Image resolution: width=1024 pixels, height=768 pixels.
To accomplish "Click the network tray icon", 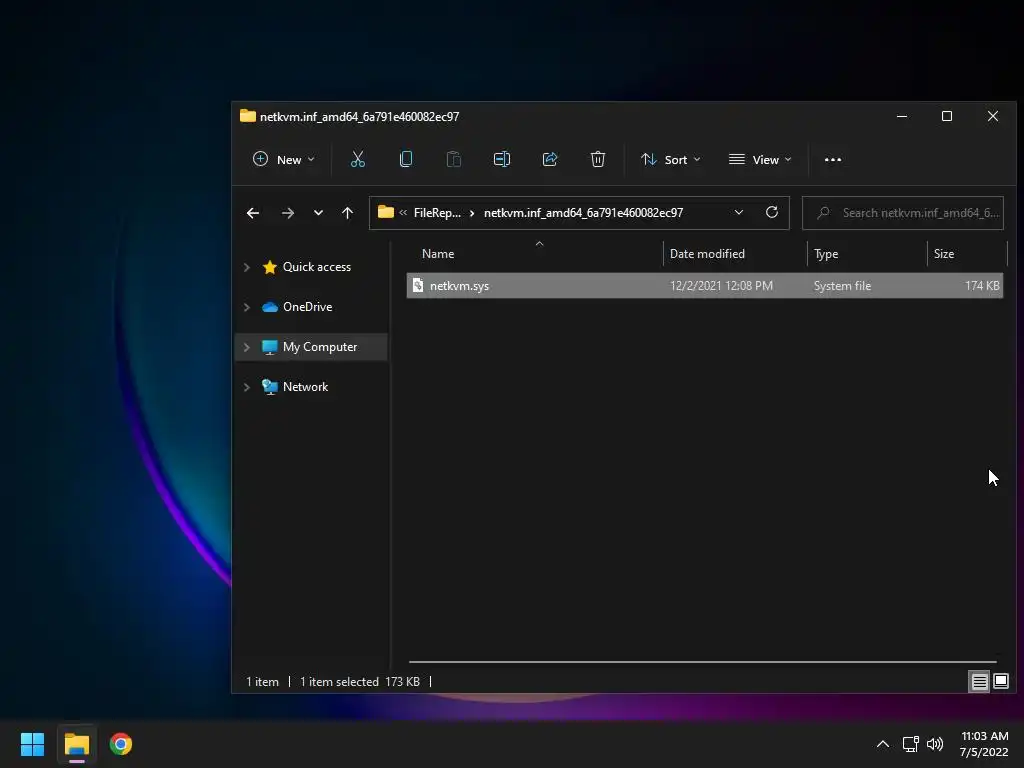I will pos(910,744).
